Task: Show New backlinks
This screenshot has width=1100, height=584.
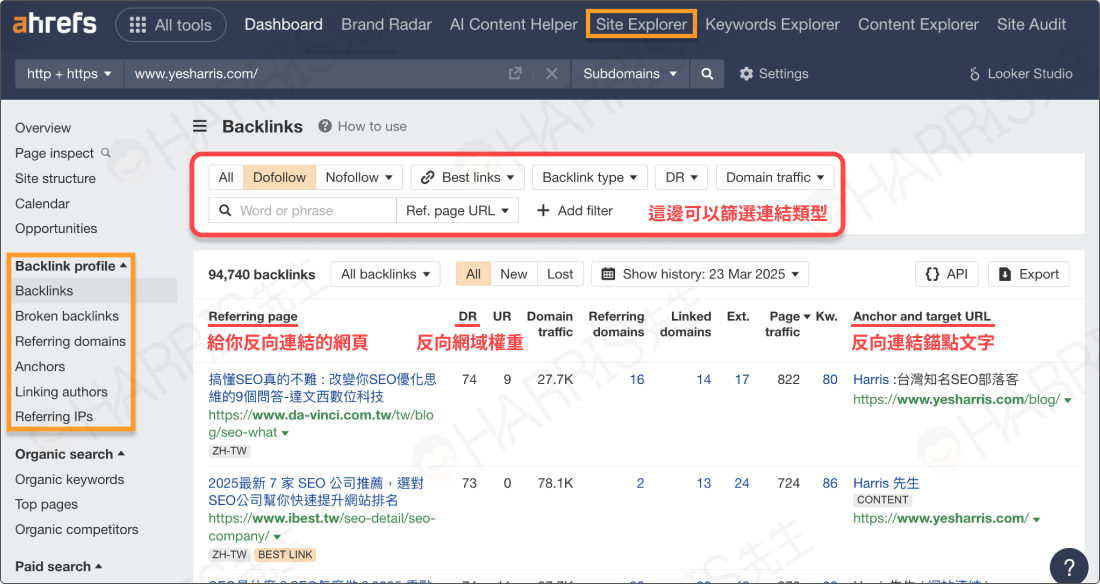Action: point(514,274)
